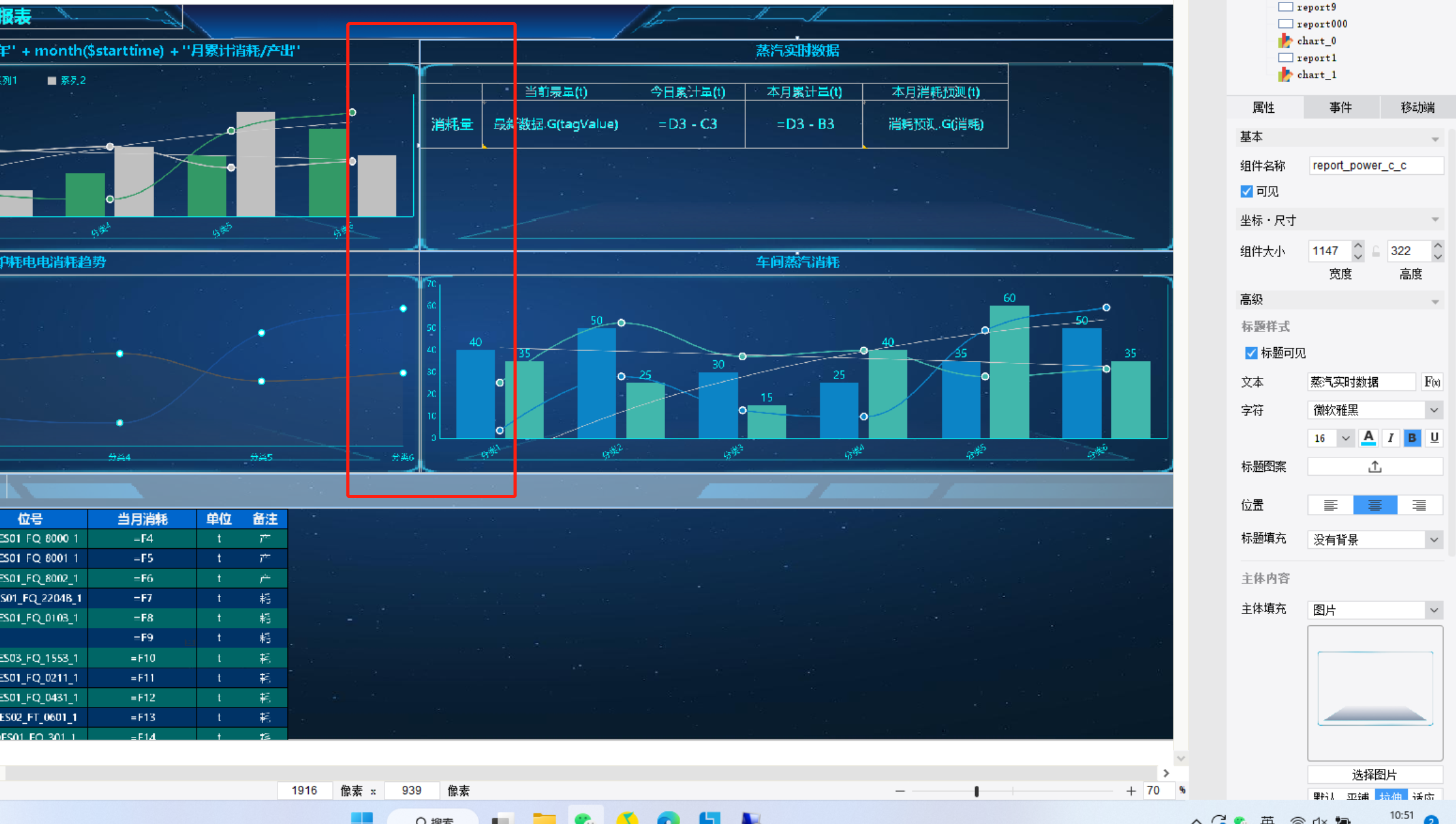Click the zoom slider handle
The width and height of the screenshot is (1456, 824).
(x=976, y=791)
